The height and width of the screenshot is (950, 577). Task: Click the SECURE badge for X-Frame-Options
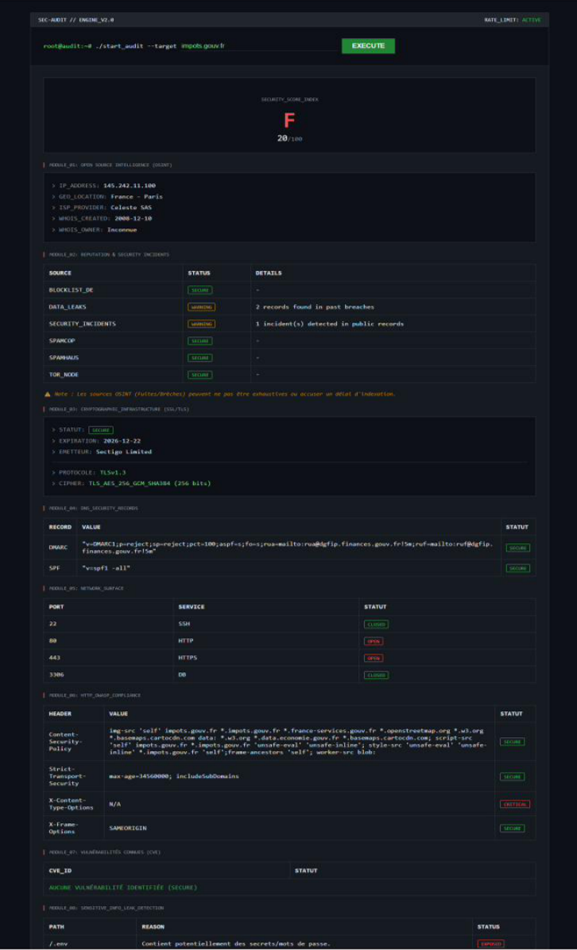[512, 828]
